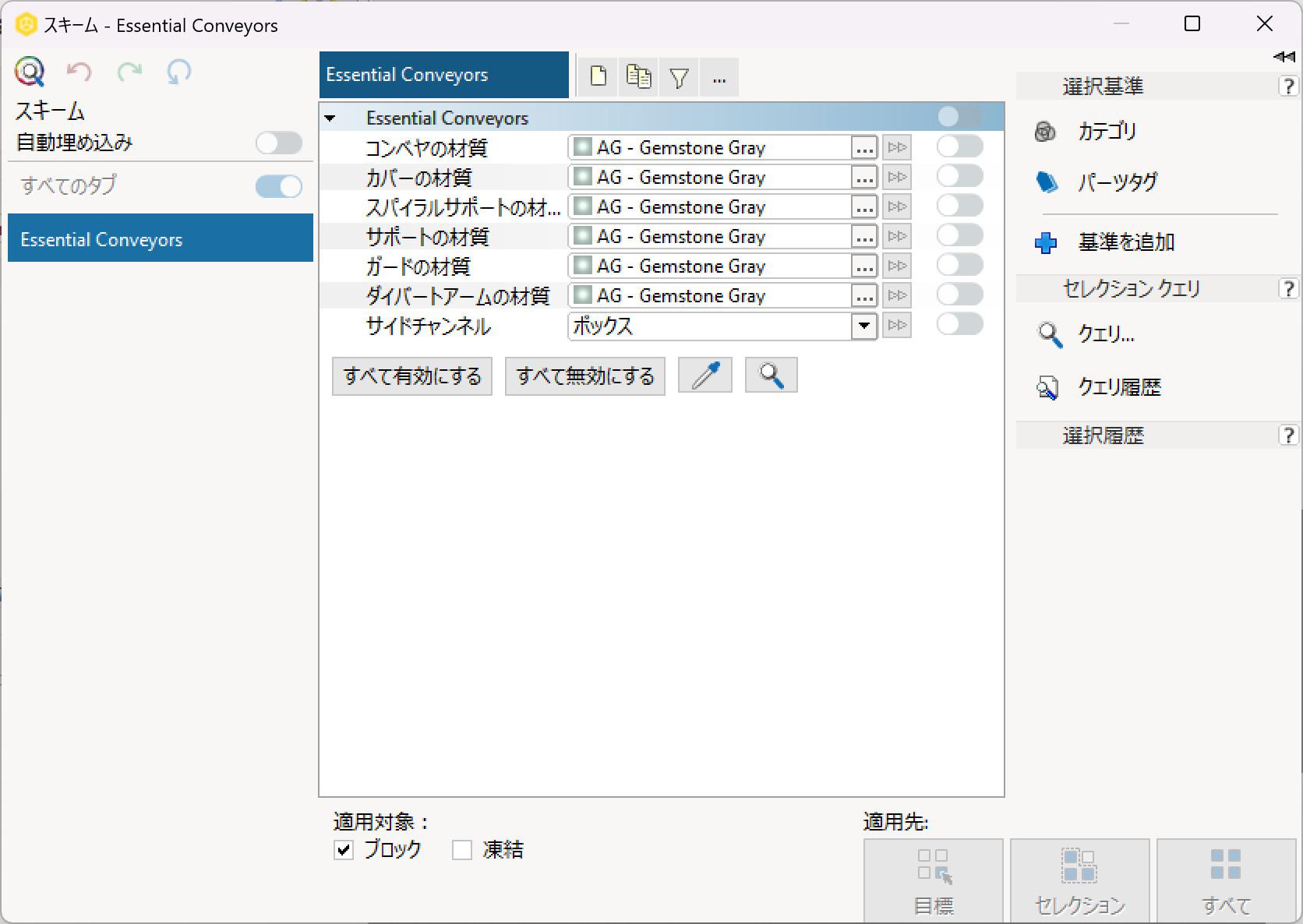Click the copy pages toolbar icon

pyautogui.click(x=639, y=76)
